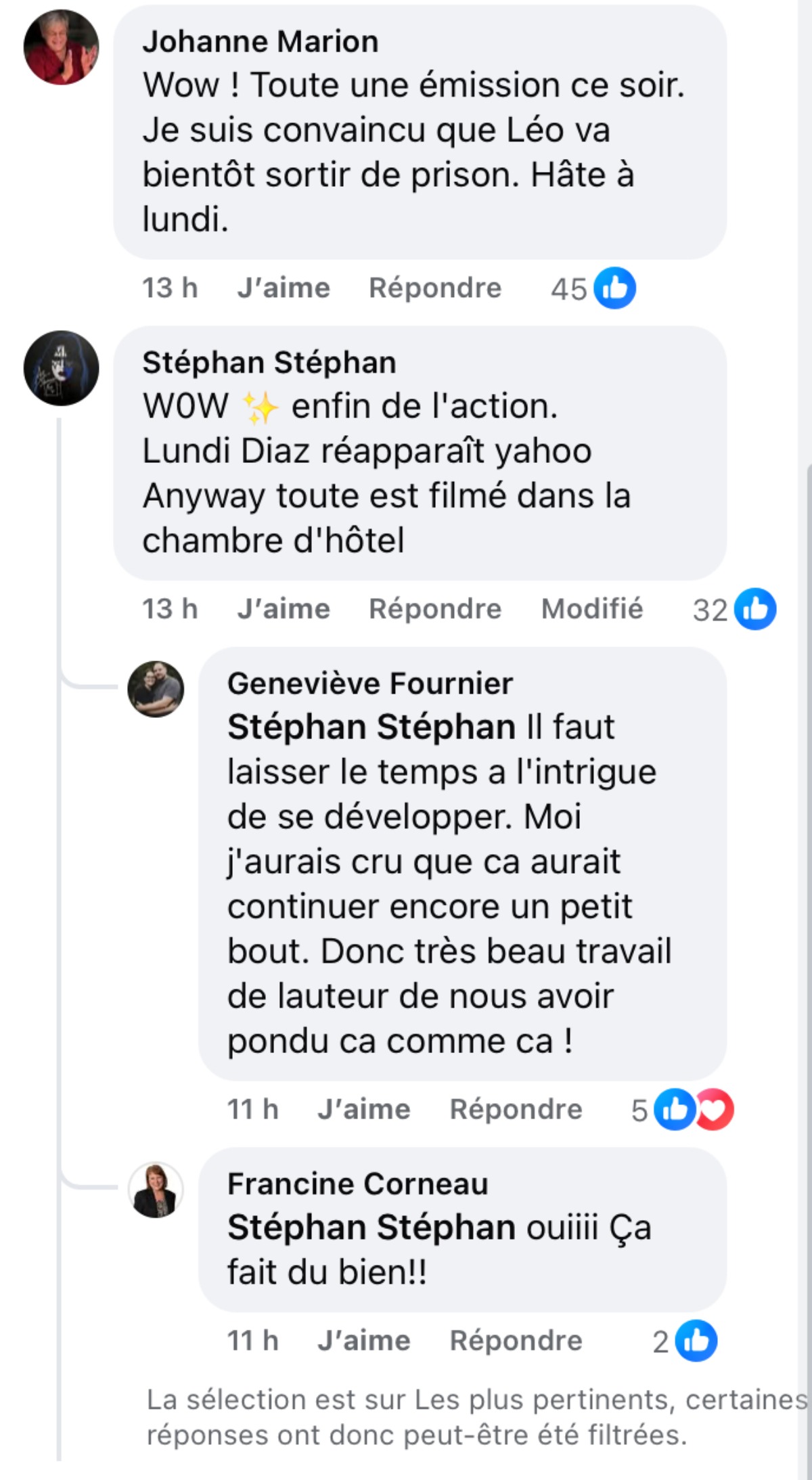Toggle J'aime on Francine Corneau's reply
This screenshot has height=1480, width=812.
(364, 1341)
